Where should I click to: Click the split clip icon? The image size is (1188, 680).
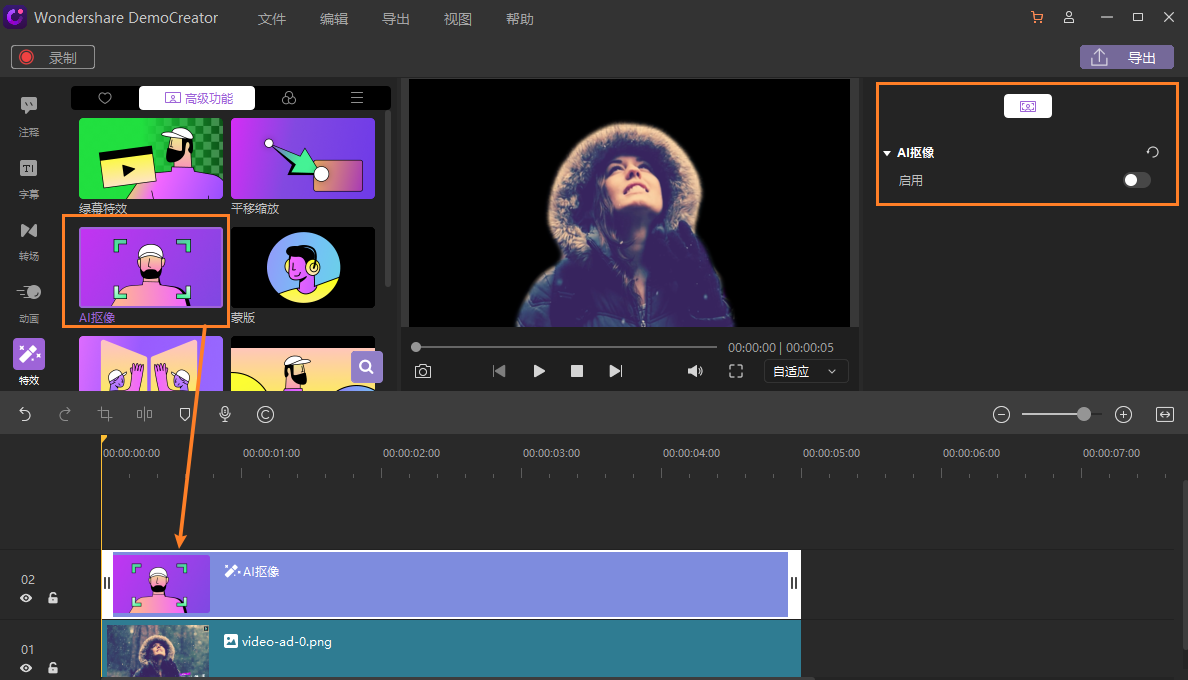click(x=145, y=414)
